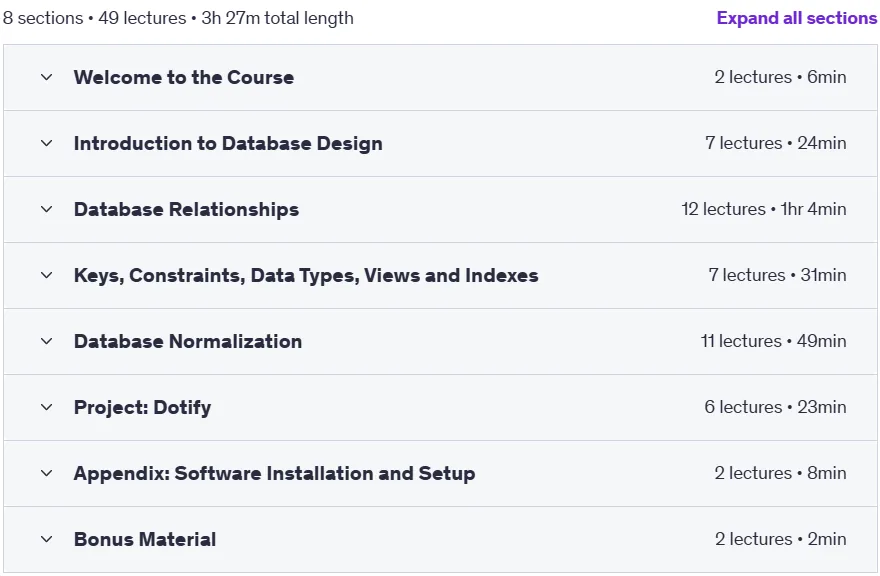Expand all sections of the curriculum
Image resolution: width=880 pixels, height=576 pixels.
(796, 18)
